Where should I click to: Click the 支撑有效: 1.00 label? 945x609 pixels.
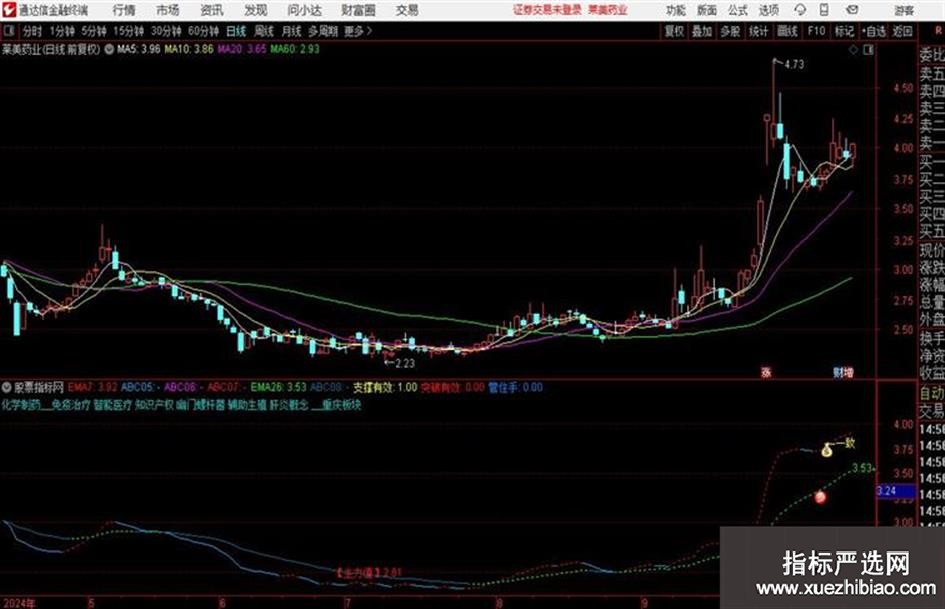tap(385, 387)
